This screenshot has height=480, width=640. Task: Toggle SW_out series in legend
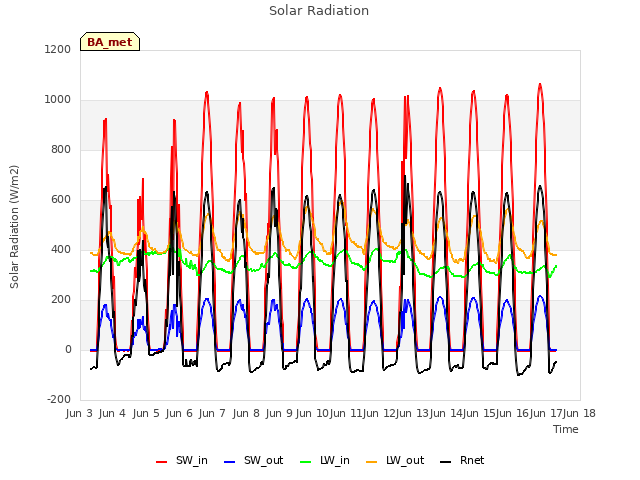click(253, 460)
